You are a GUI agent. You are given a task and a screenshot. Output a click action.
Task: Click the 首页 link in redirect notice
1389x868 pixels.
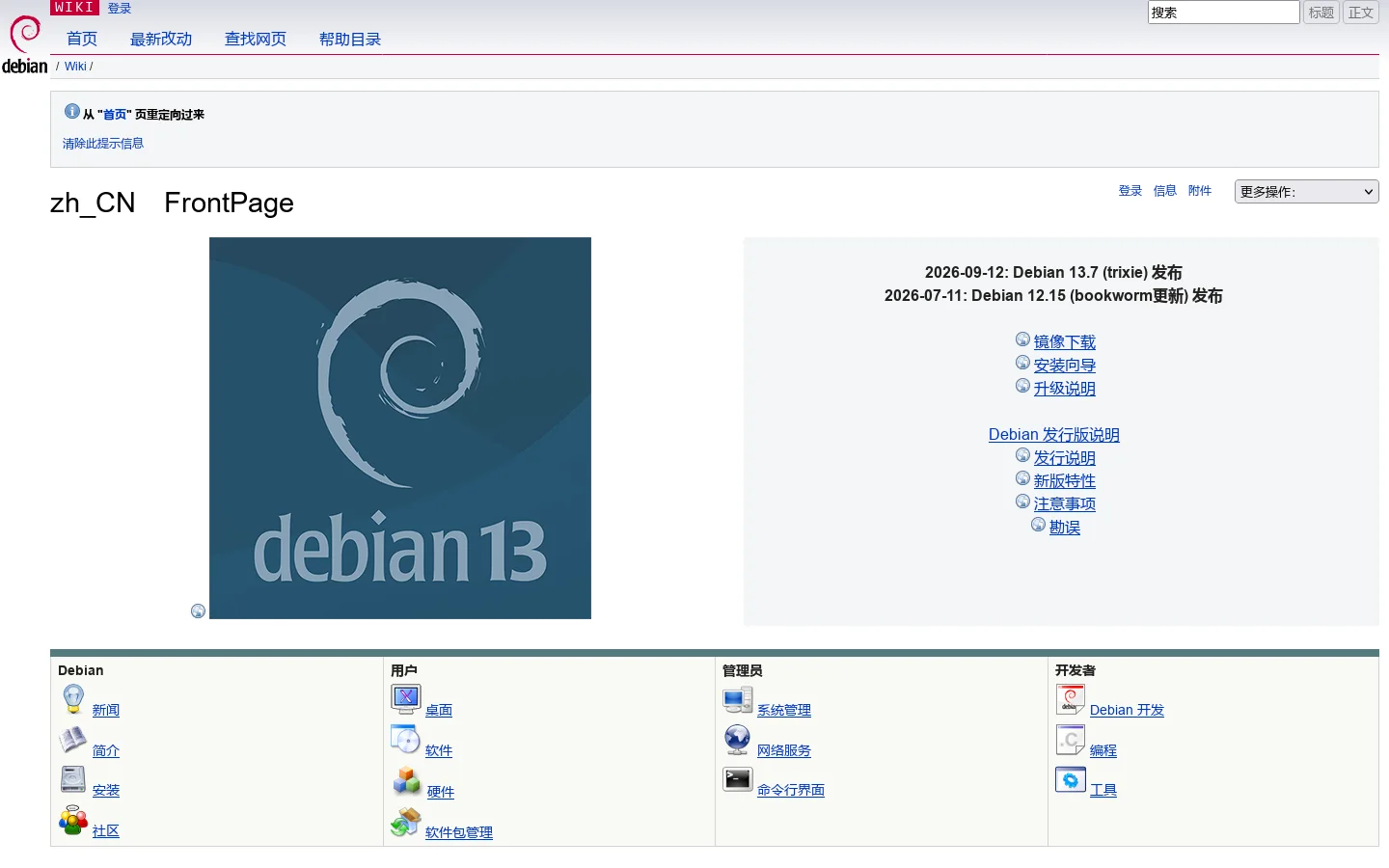pyautogui.click(x=115, y=114)
